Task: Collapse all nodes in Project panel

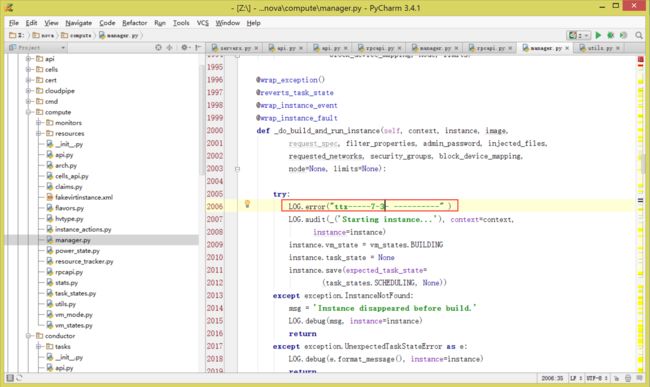Action: pos(170,48)
